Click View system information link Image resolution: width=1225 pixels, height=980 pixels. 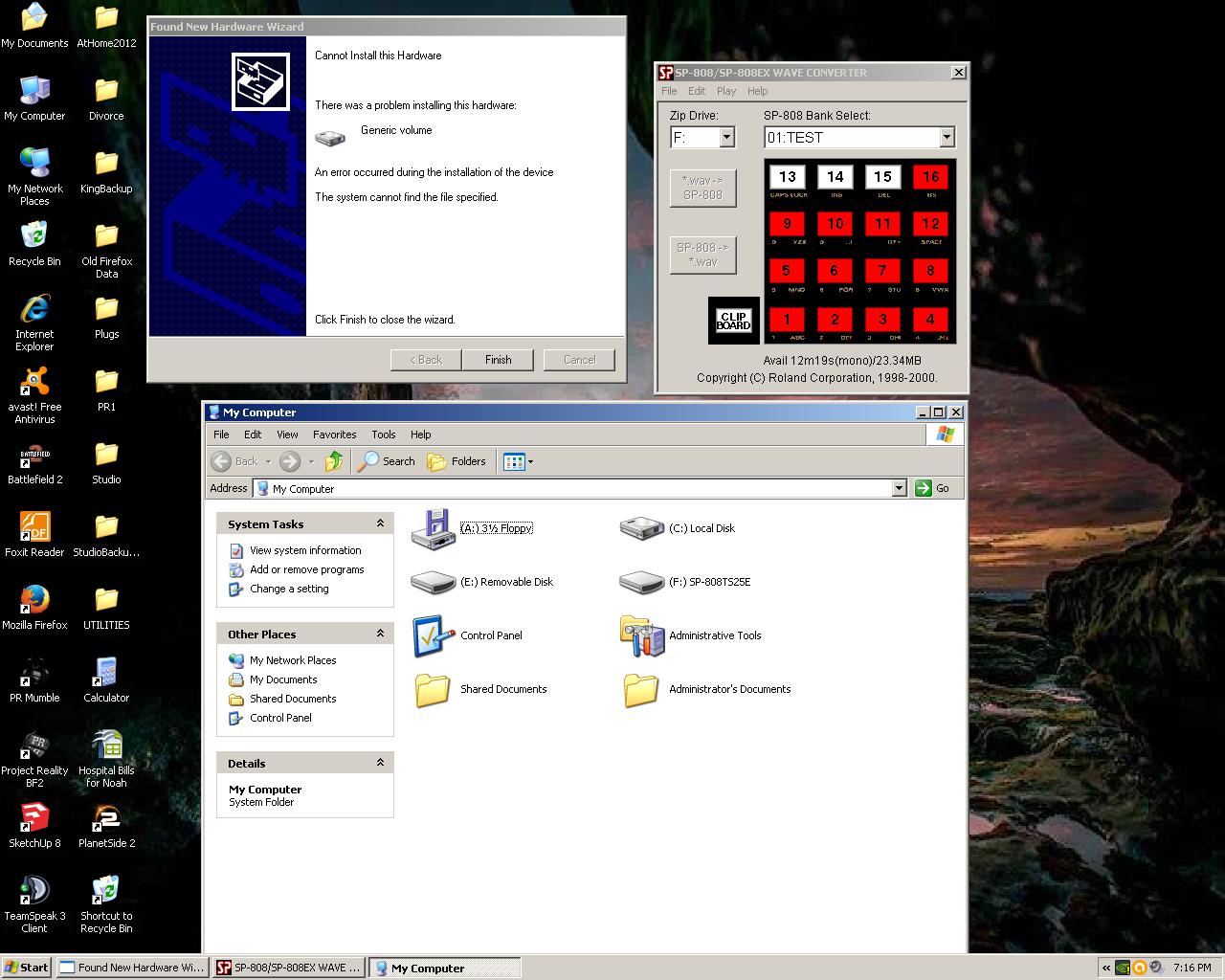tap(305, 550)
